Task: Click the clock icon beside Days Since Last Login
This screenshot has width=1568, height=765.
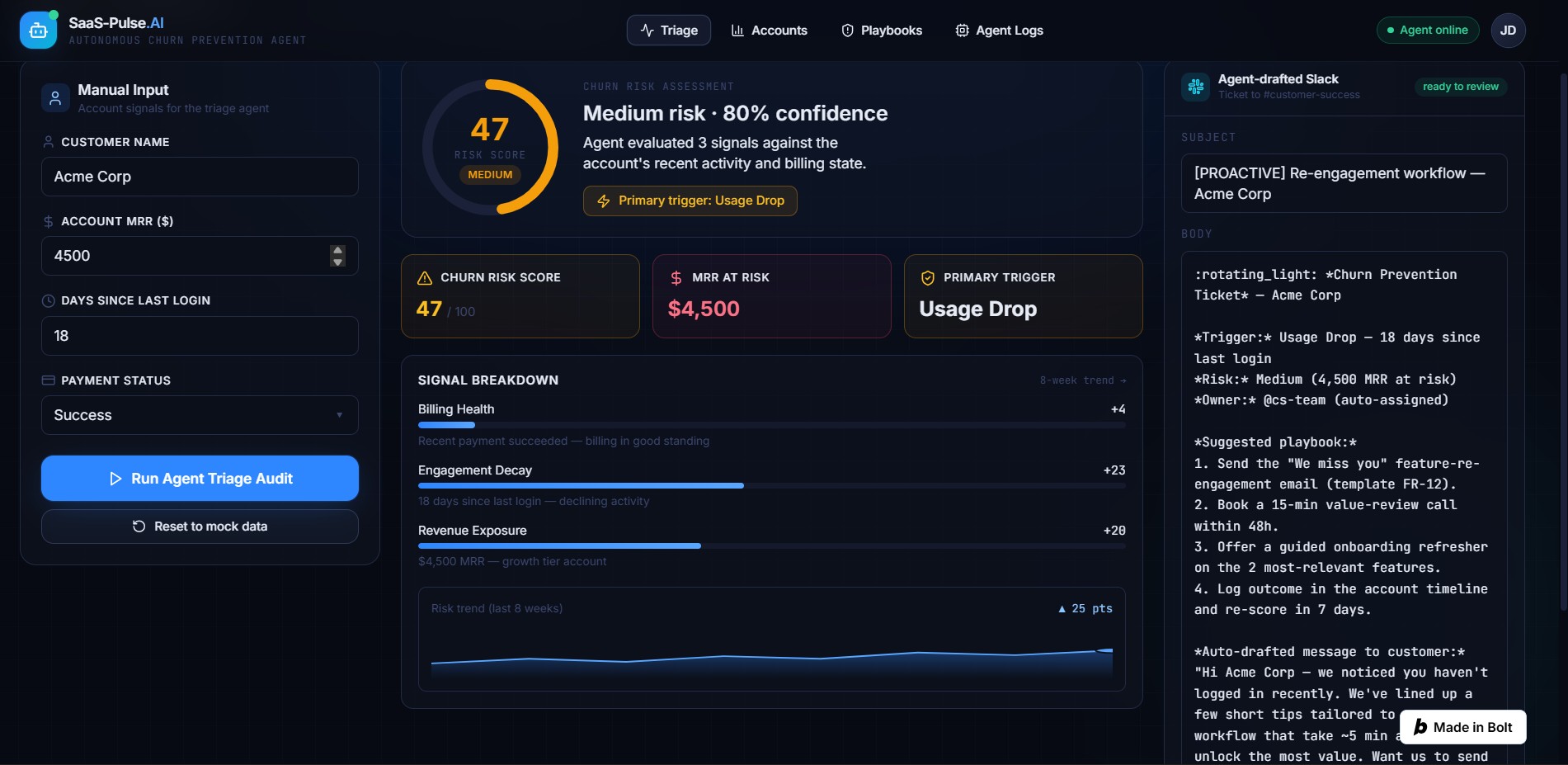Action: coord(48,300)
